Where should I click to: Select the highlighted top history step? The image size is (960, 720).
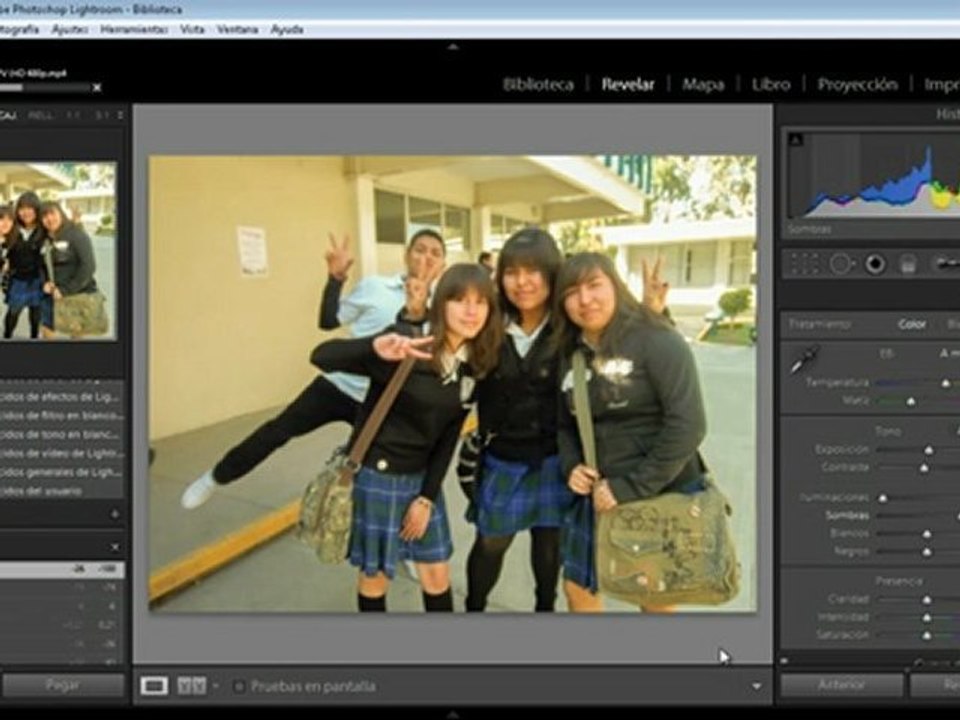pos(62,570)
